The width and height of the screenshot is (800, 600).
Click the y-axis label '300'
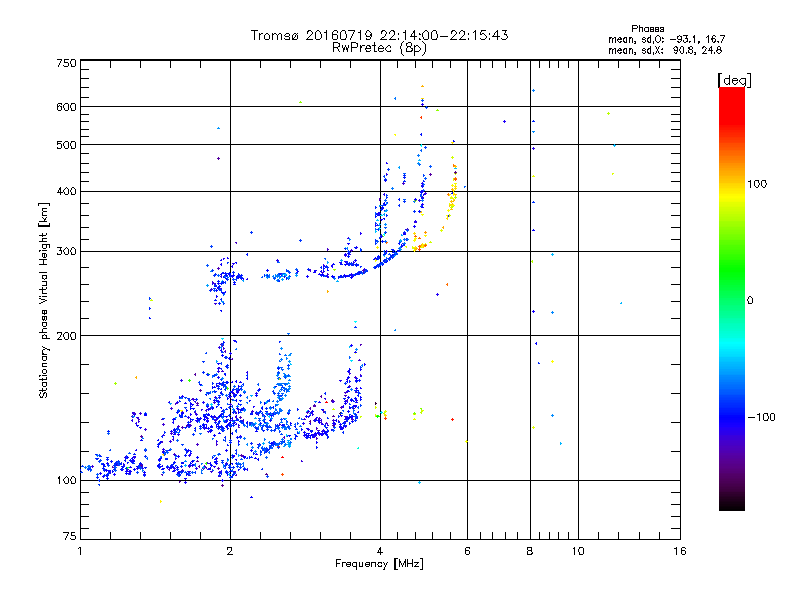(x=66, y=252)
